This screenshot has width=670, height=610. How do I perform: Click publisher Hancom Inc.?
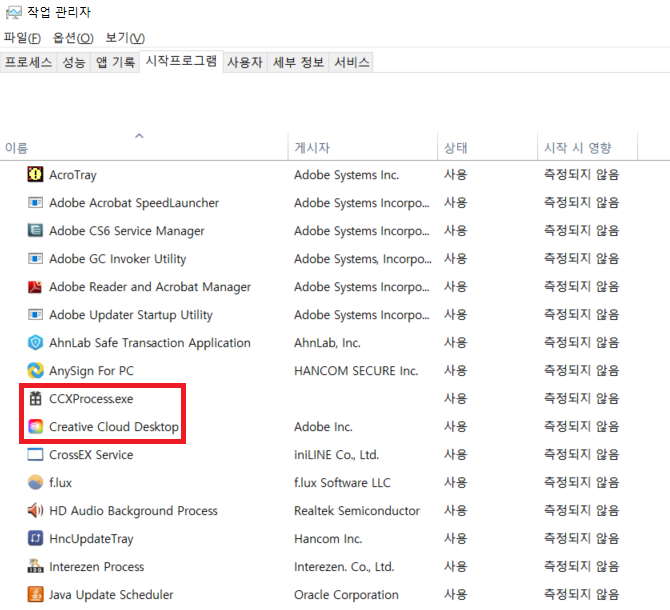click(x=328, y=539)
